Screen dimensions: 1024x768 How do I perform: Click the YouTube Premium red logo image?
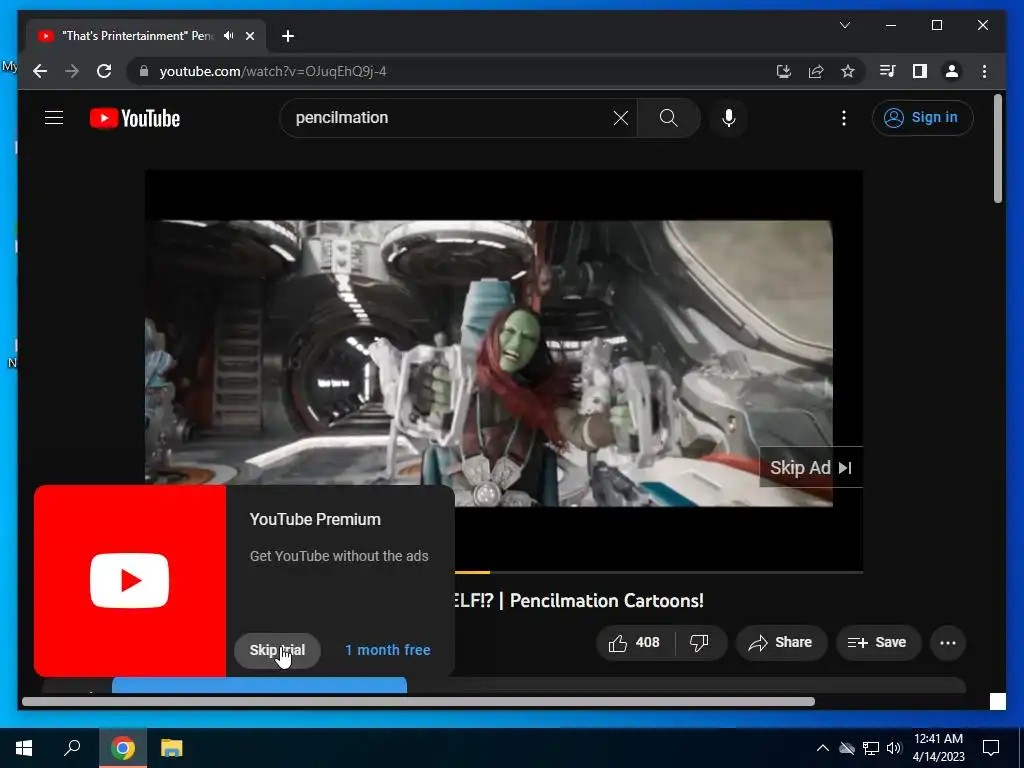coord(130,581)
